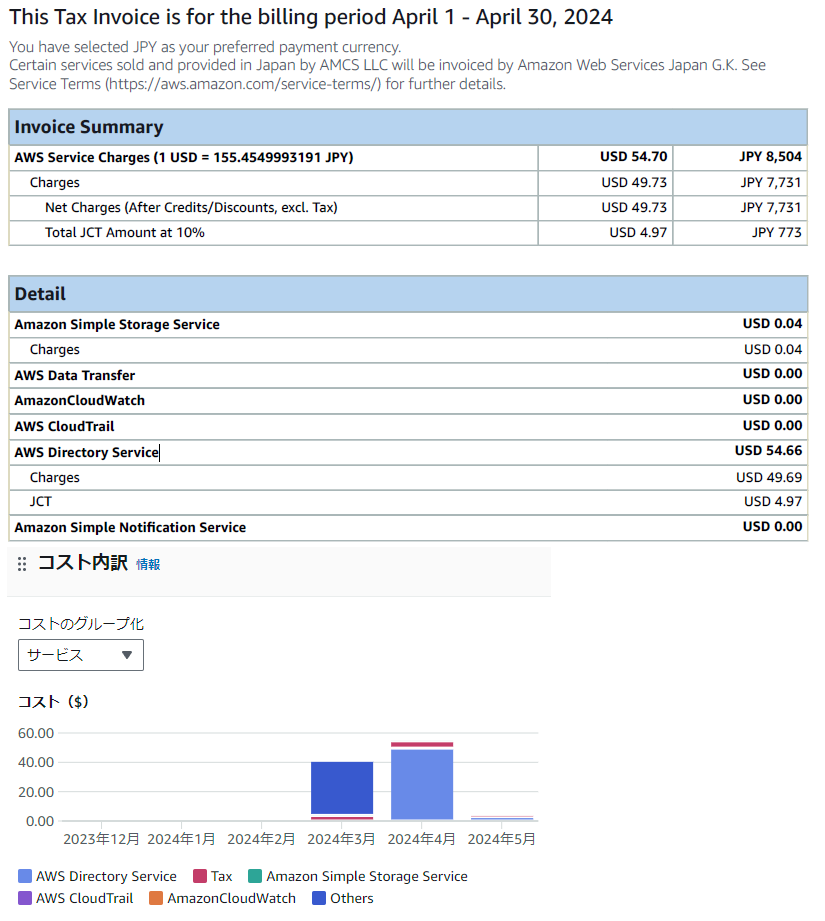
Task: Click the AWS CloudTrail legend swatch
Action: pyautogui.click(x=25, y=899)
